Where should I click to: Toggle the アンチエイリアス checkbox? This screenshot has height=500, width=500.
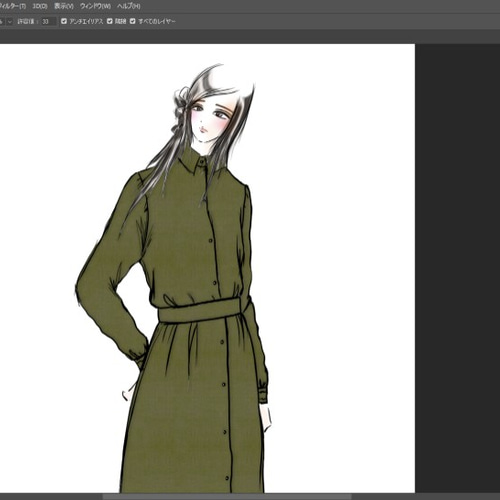pos(64,21)
